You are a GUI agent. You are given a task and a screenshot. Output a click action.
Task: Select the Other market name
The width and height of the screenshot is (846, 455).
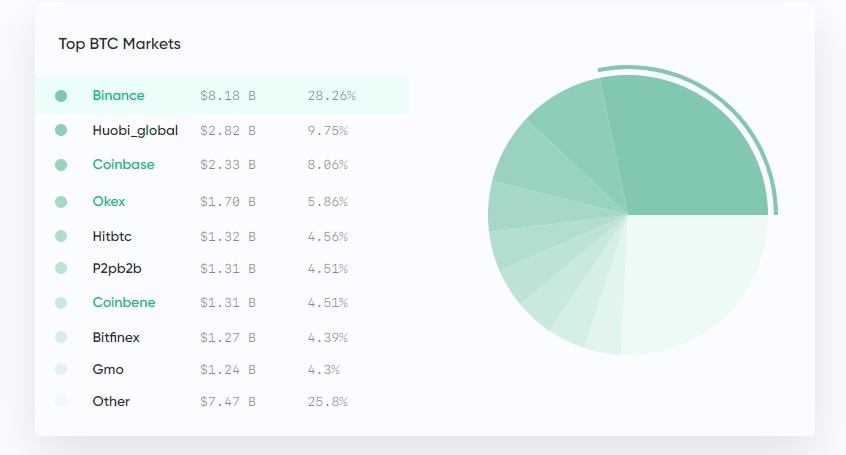(x=111, y=402)
